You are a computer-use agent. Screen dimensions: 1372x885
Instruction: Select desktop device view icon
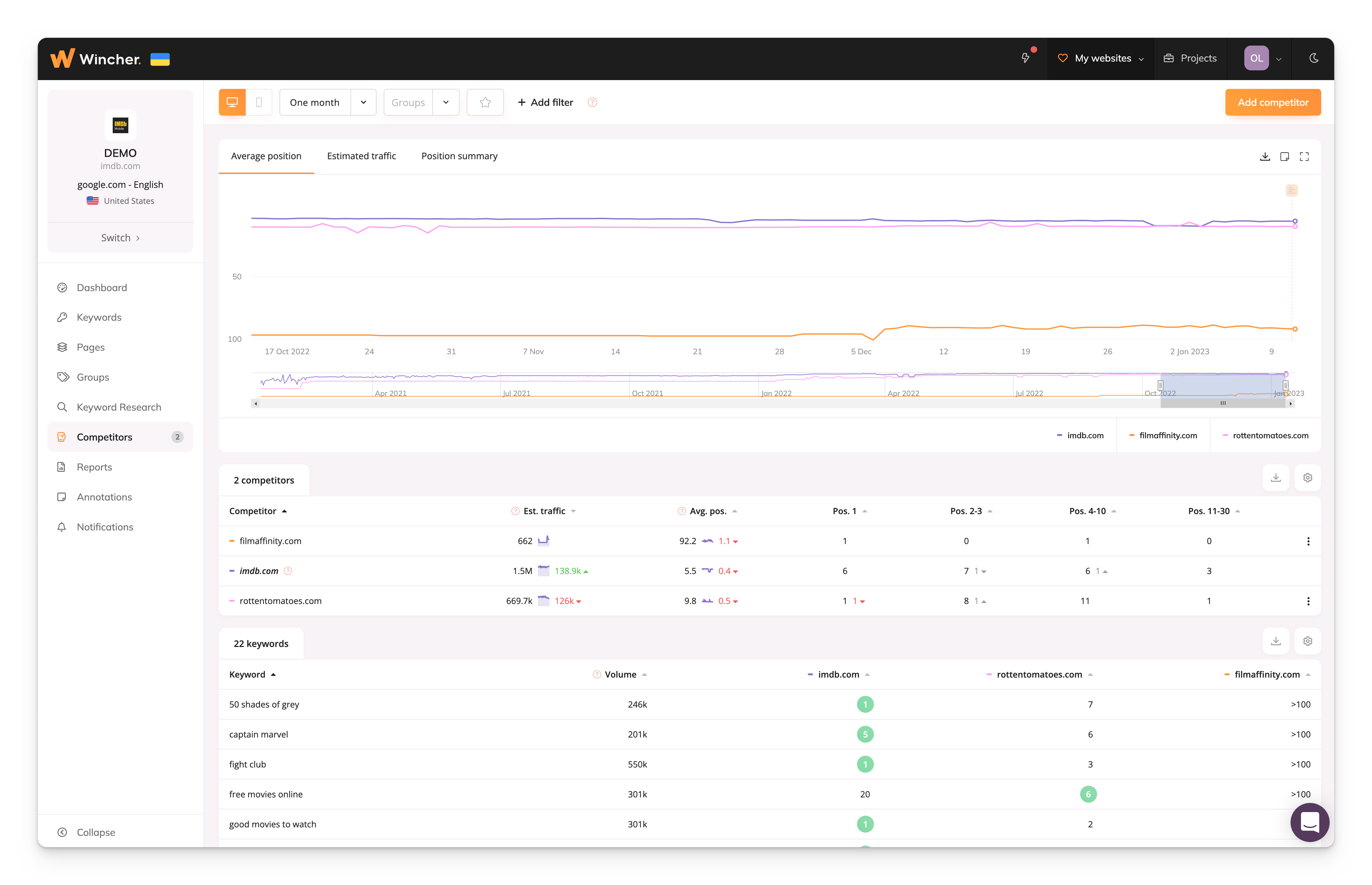click(x=232, y=102)
